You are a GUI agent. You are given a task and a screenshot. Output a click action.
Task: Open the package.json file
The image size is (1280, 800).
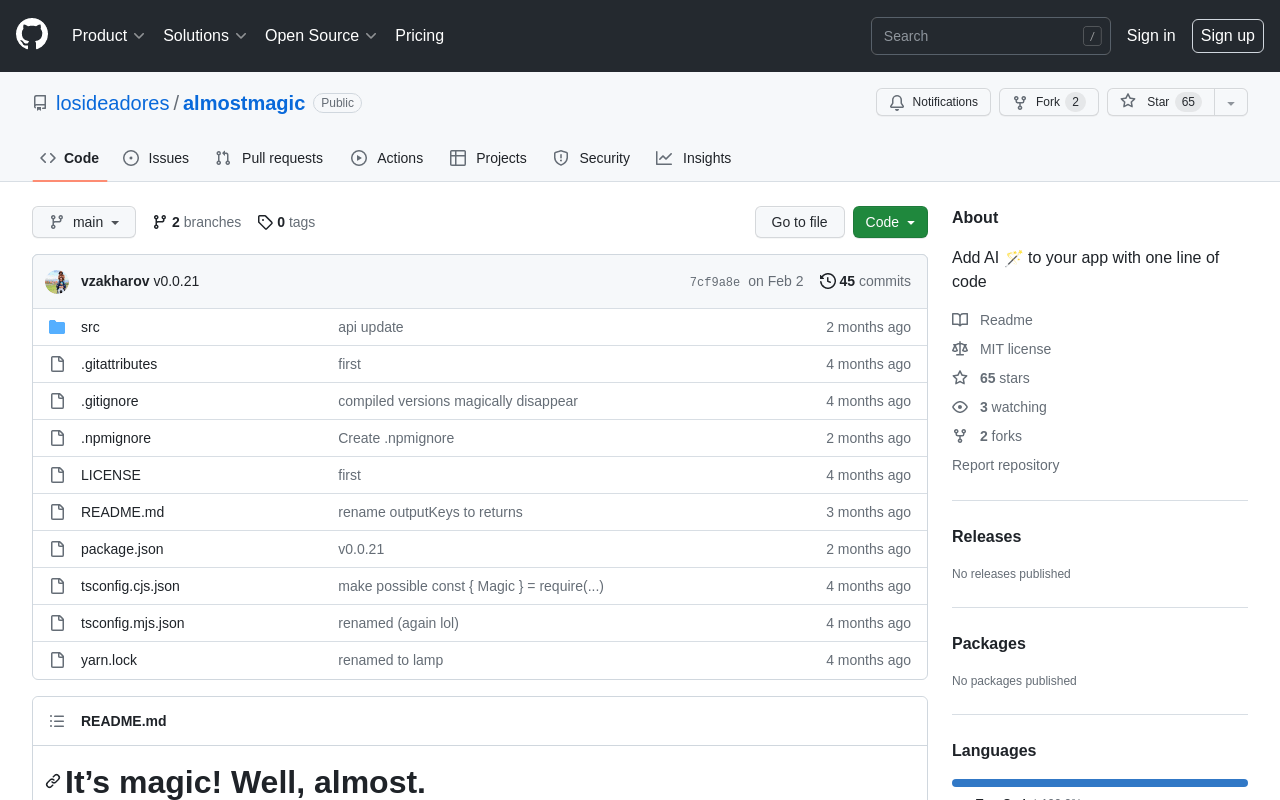pyautogui.click(x=122, y=549)
